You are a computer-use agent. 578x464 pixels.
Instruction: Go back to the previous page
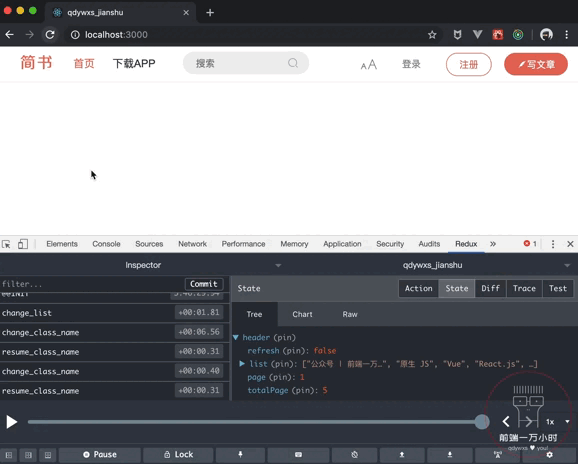point(10,35)
